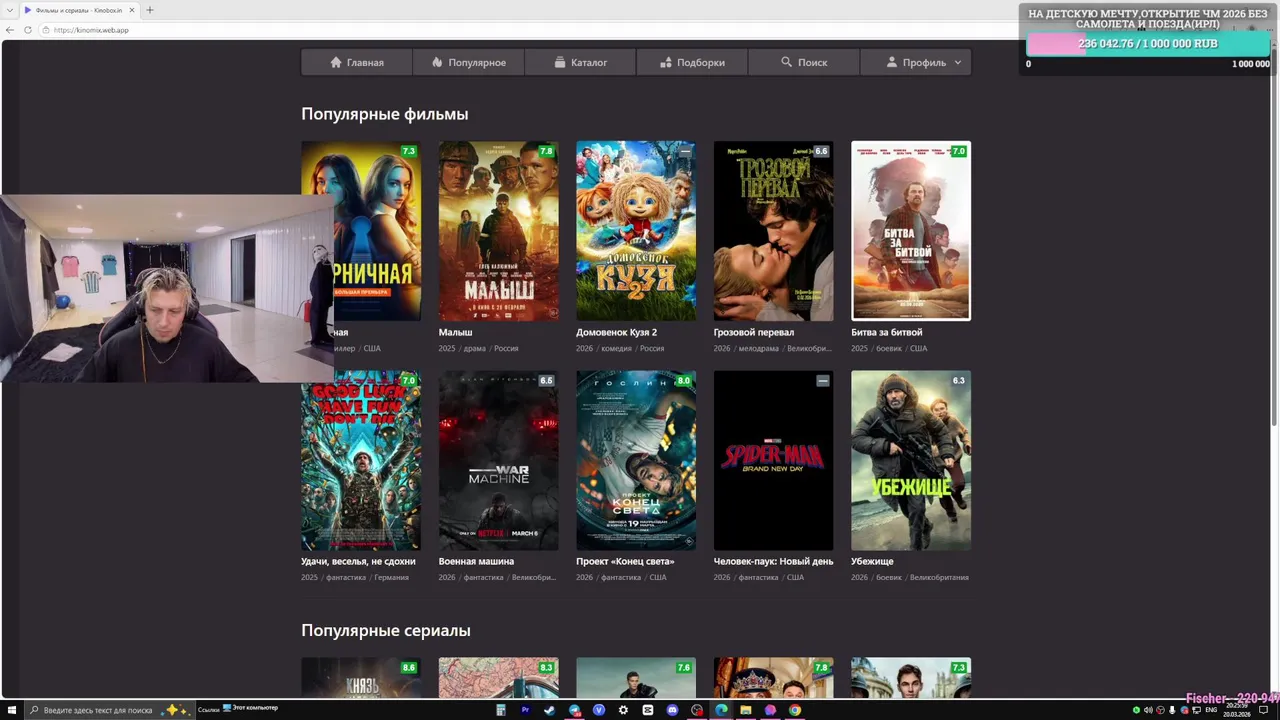The height and width of the screenshot is (720, 1280).
Task: Click the site info lock icon
Action: click(x=46, y=30)
